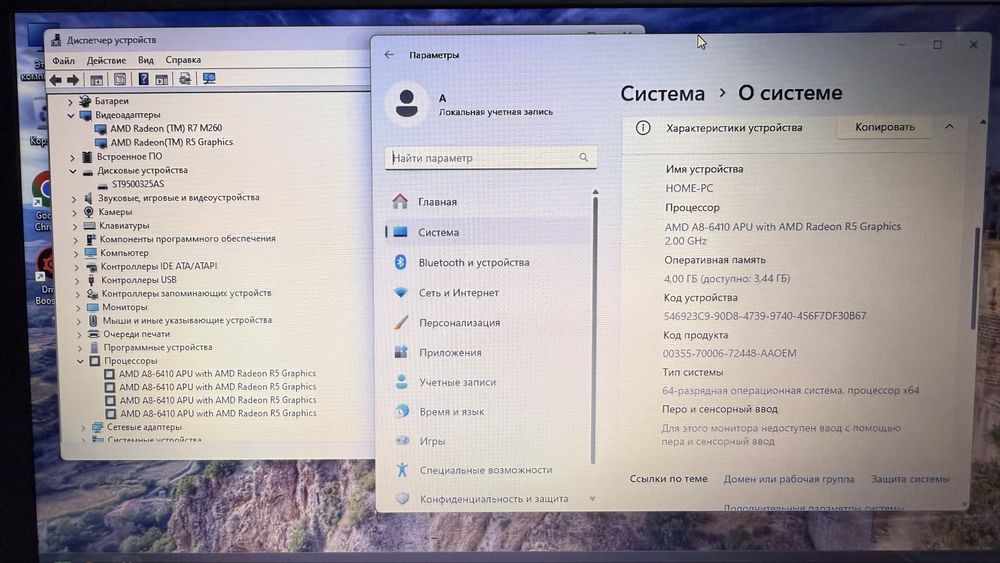This screenshot has width=1000, height=563.
Task: Select Компоненты программного обеспечения in device tree
Action: pyautogui.click(x=188, y=238)
